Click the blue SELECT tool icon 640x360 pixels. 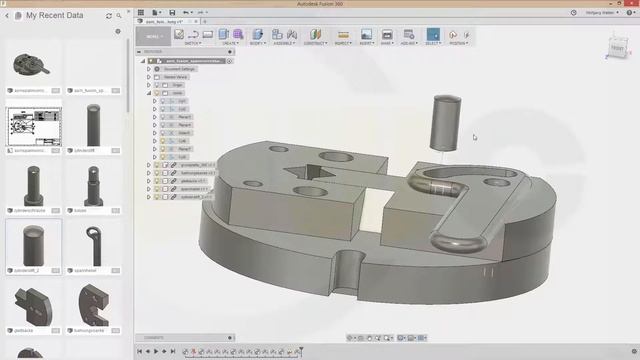click(x=433, y=34)
